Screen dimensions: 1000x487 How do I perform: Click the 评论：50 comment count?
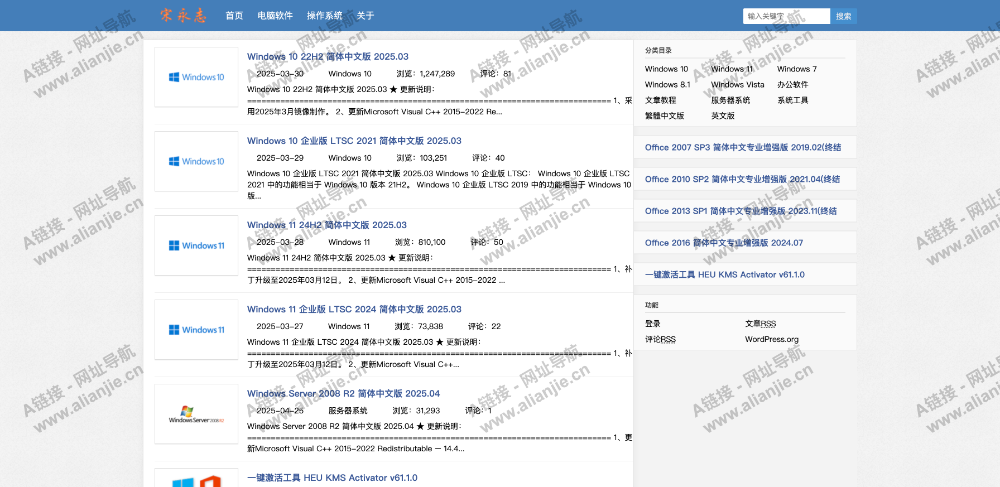point(487,242)
